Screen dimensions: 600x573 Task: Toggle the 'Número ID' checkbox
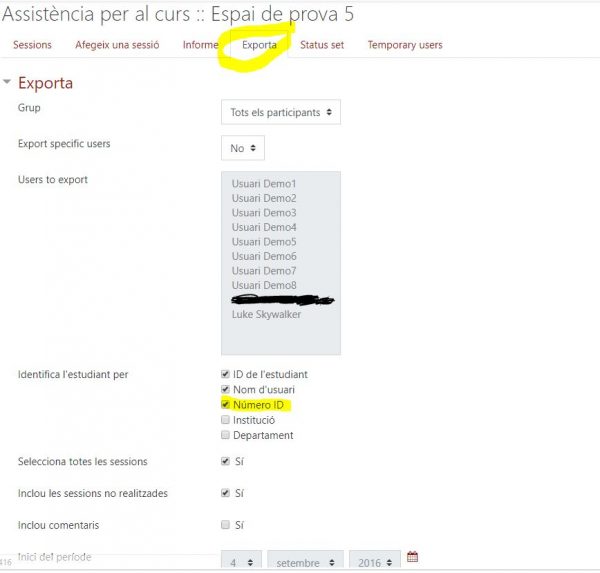pos(225,405)
